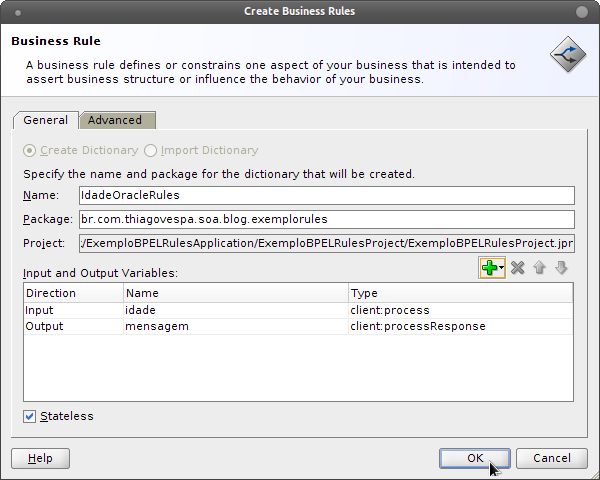Image resolution: width=600 pixels, height=480 pixels.
Task: Click the window menu dot in title bar
Action: click(18, 13)
